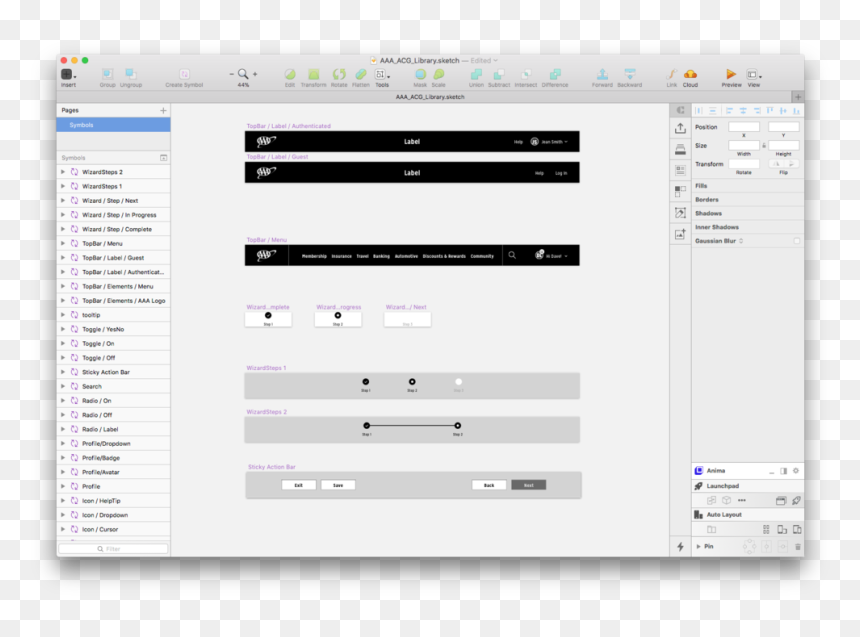Open the Gaussian Blur type dropdown
The image size is (860, 637).
coord(741,241)
